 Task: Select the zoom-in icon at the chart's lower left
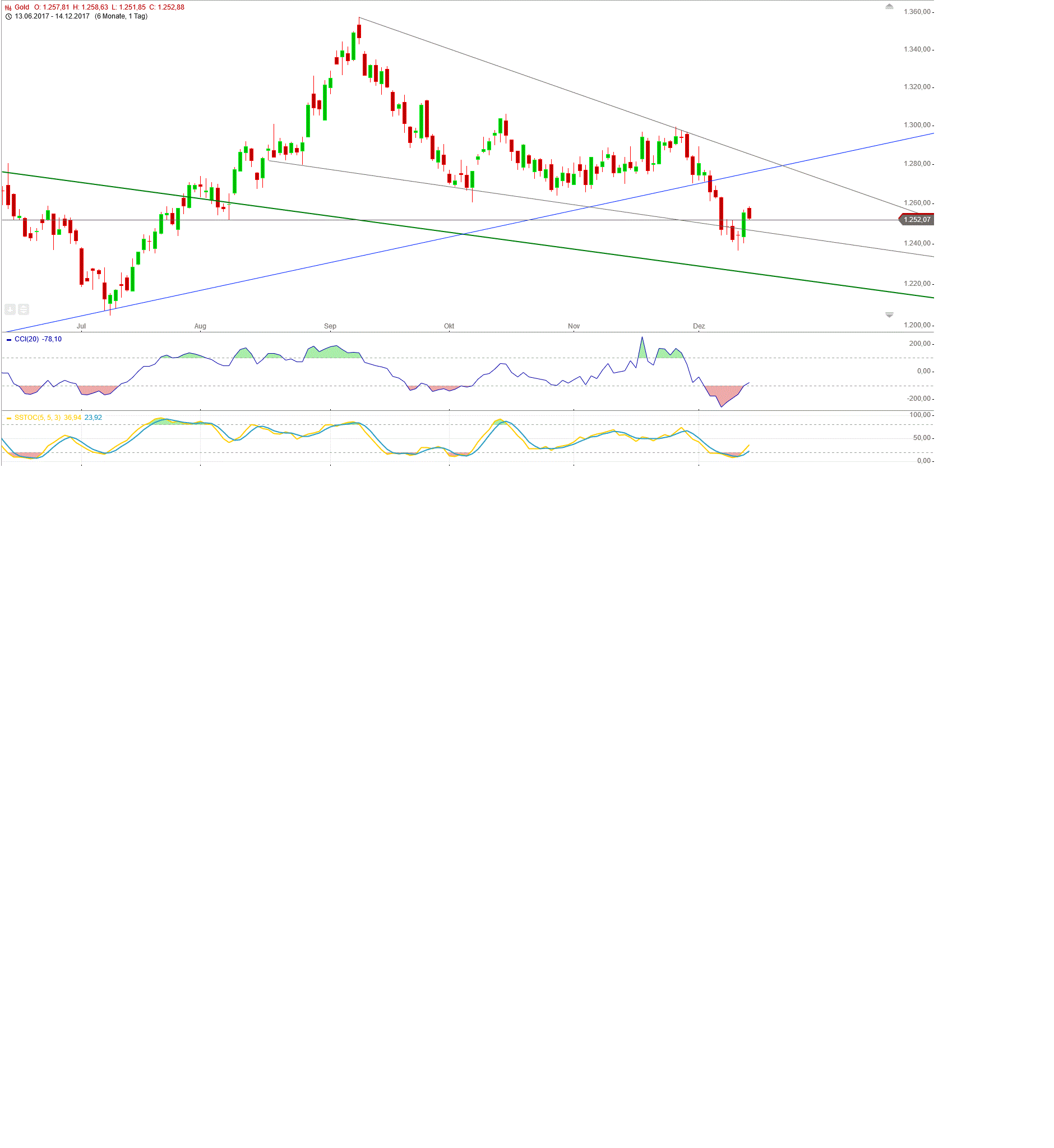click(10, 309)
